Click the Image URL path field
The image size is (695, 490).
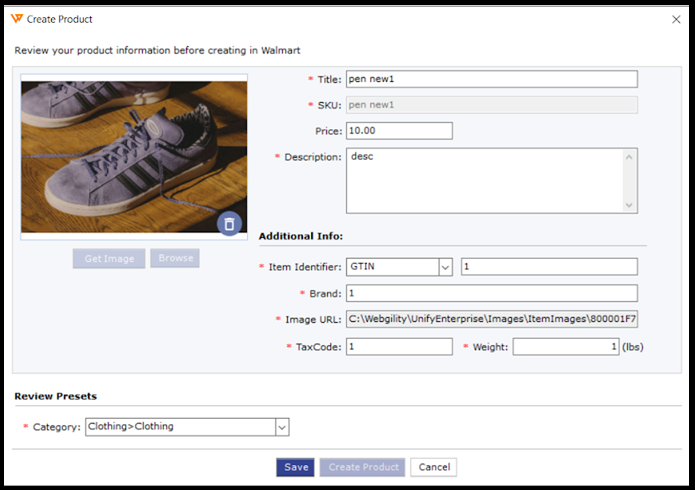point(491,320)
